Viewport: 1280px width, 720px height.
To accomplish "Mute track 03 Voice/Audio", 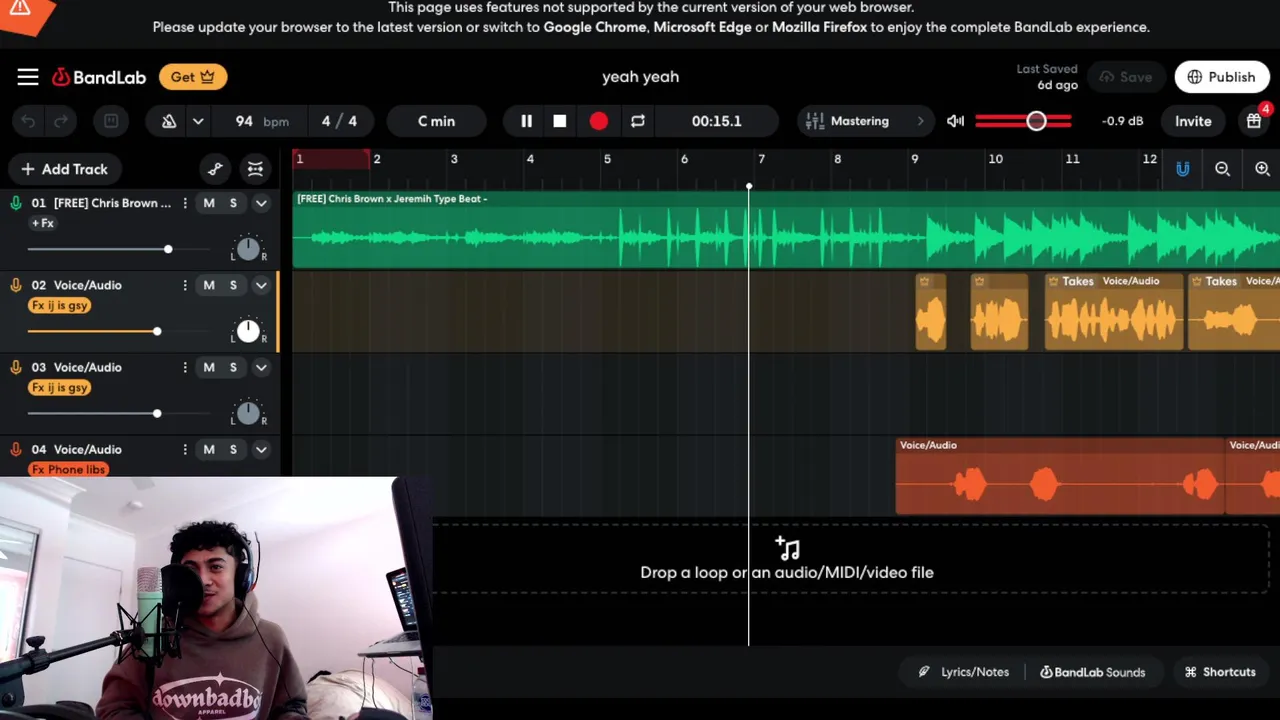I will click(209, 367).
